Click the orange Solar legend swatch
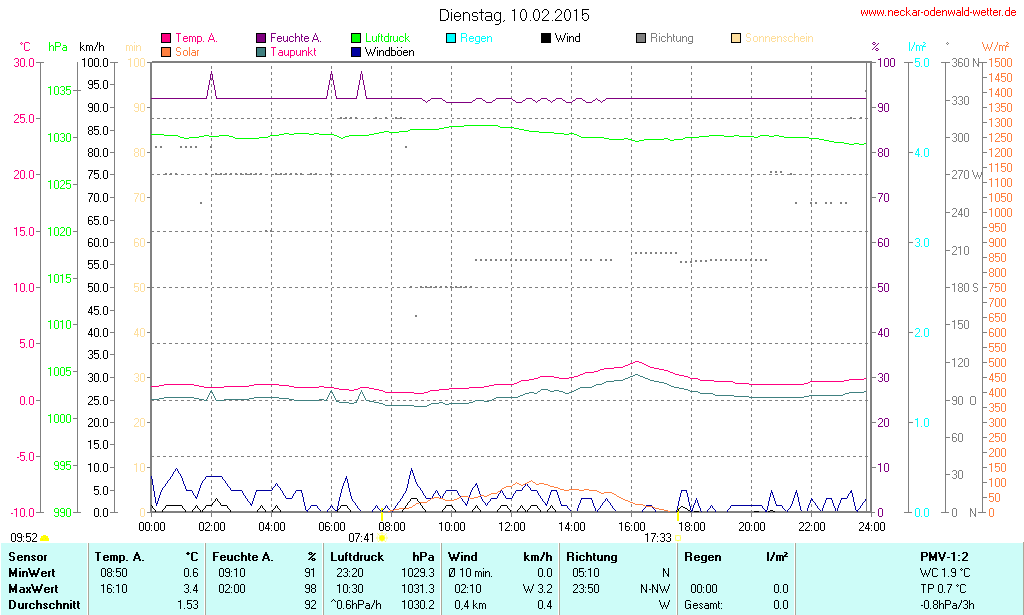The height and width of the screenshot is (615, 1024). click(165, 52)
